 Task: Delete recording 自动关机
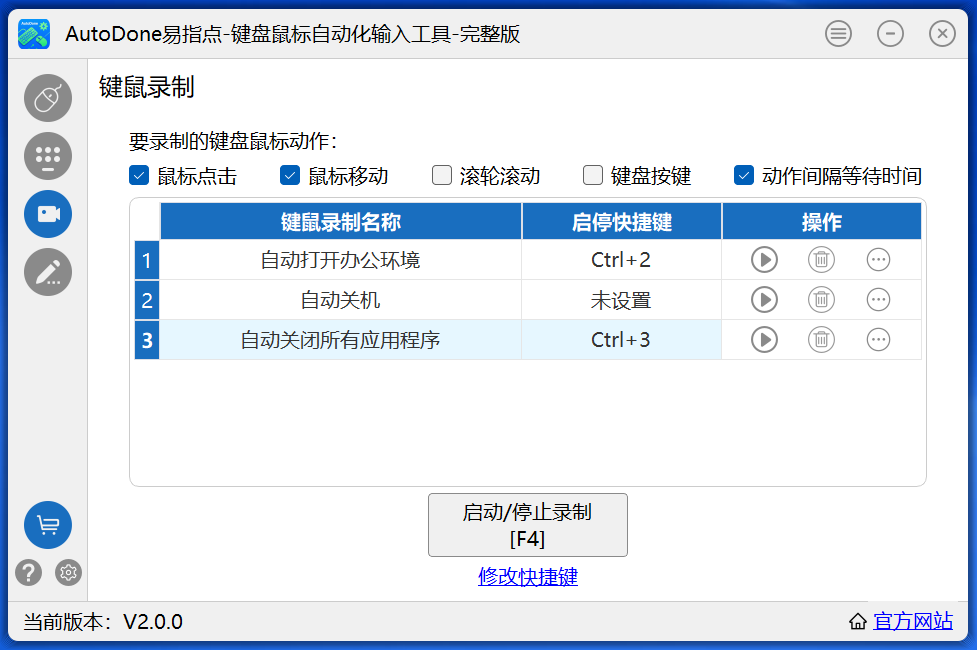(x=821, y=300)
